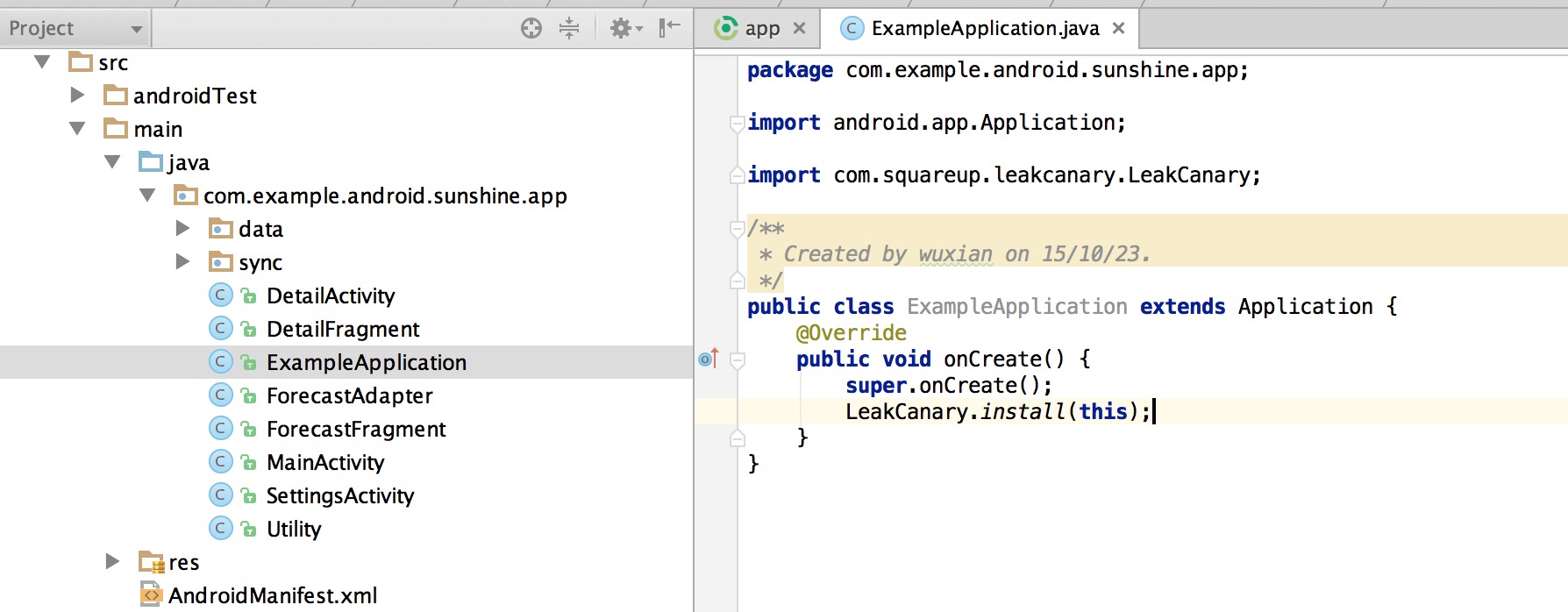Select the Utility class
The height and width of the screenshot is (612, 1568).
(294, 529)
